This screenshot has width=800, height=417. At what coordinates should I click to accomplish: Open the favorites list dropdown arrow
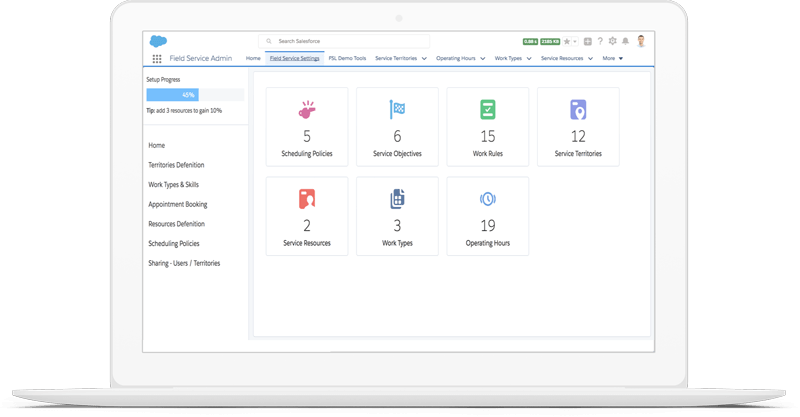(x=575, y=42)
